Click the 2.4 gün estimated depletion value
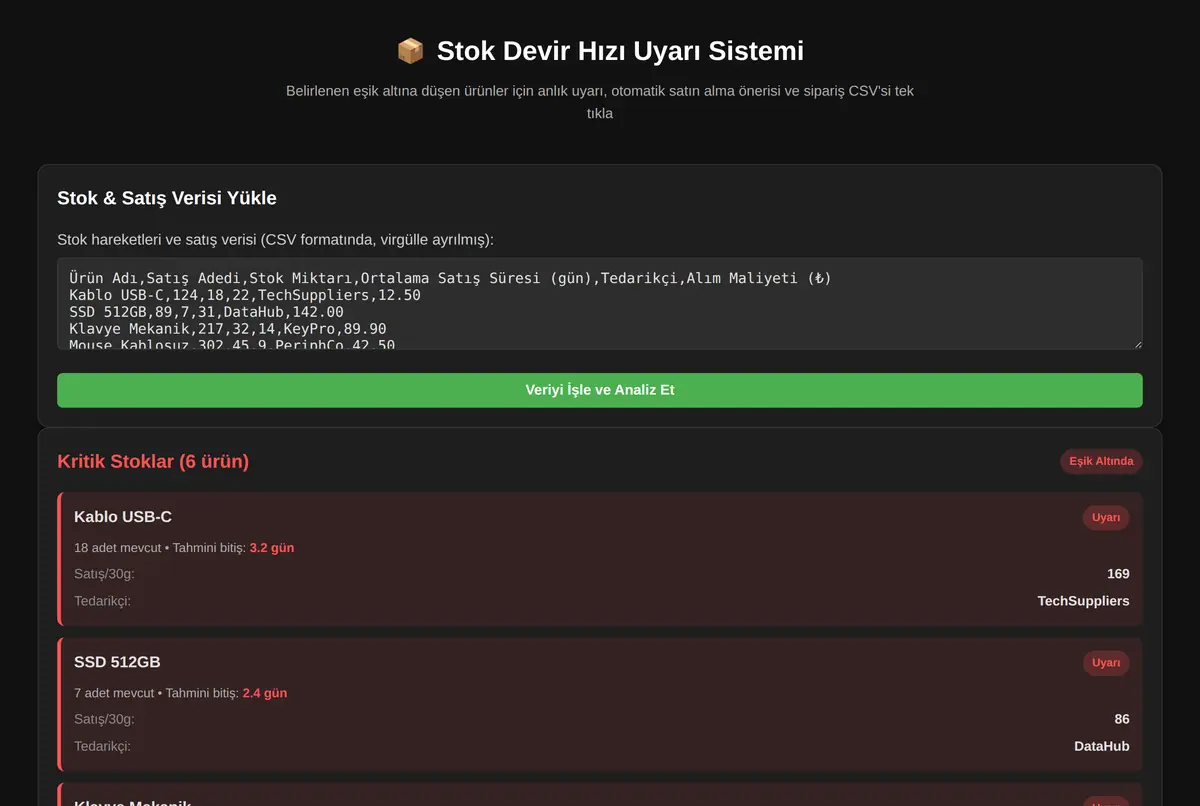 (x=265, y=693)
